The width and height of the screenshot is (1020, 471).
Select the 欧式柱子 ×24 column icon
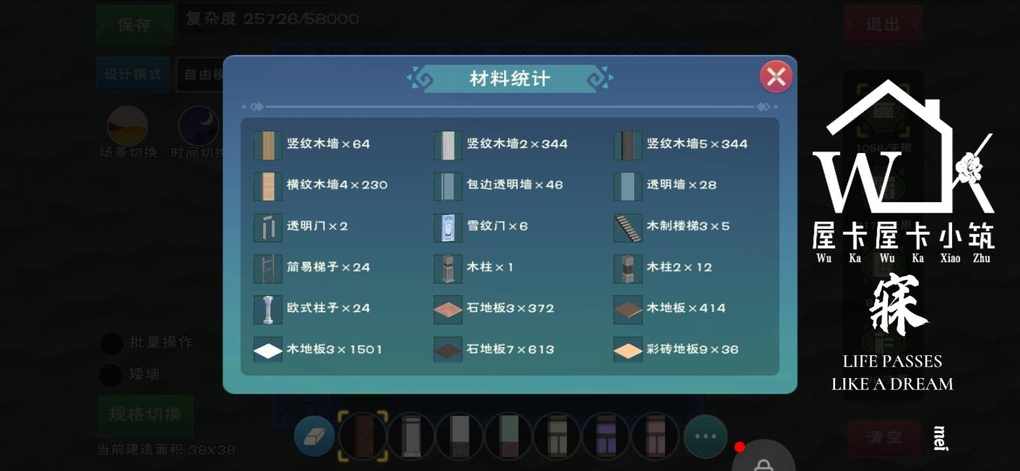click(267, 309)
